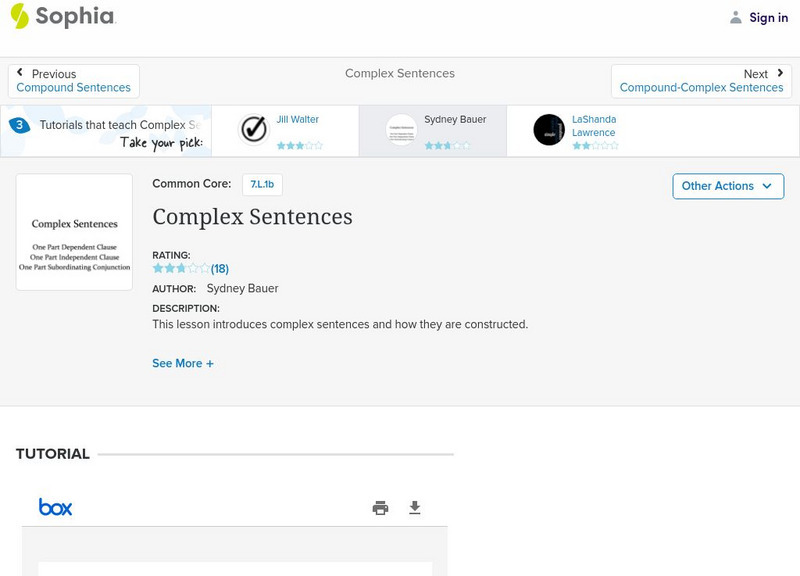Open the 7.L.1b Common Core tag

click(x=262, y=184)
